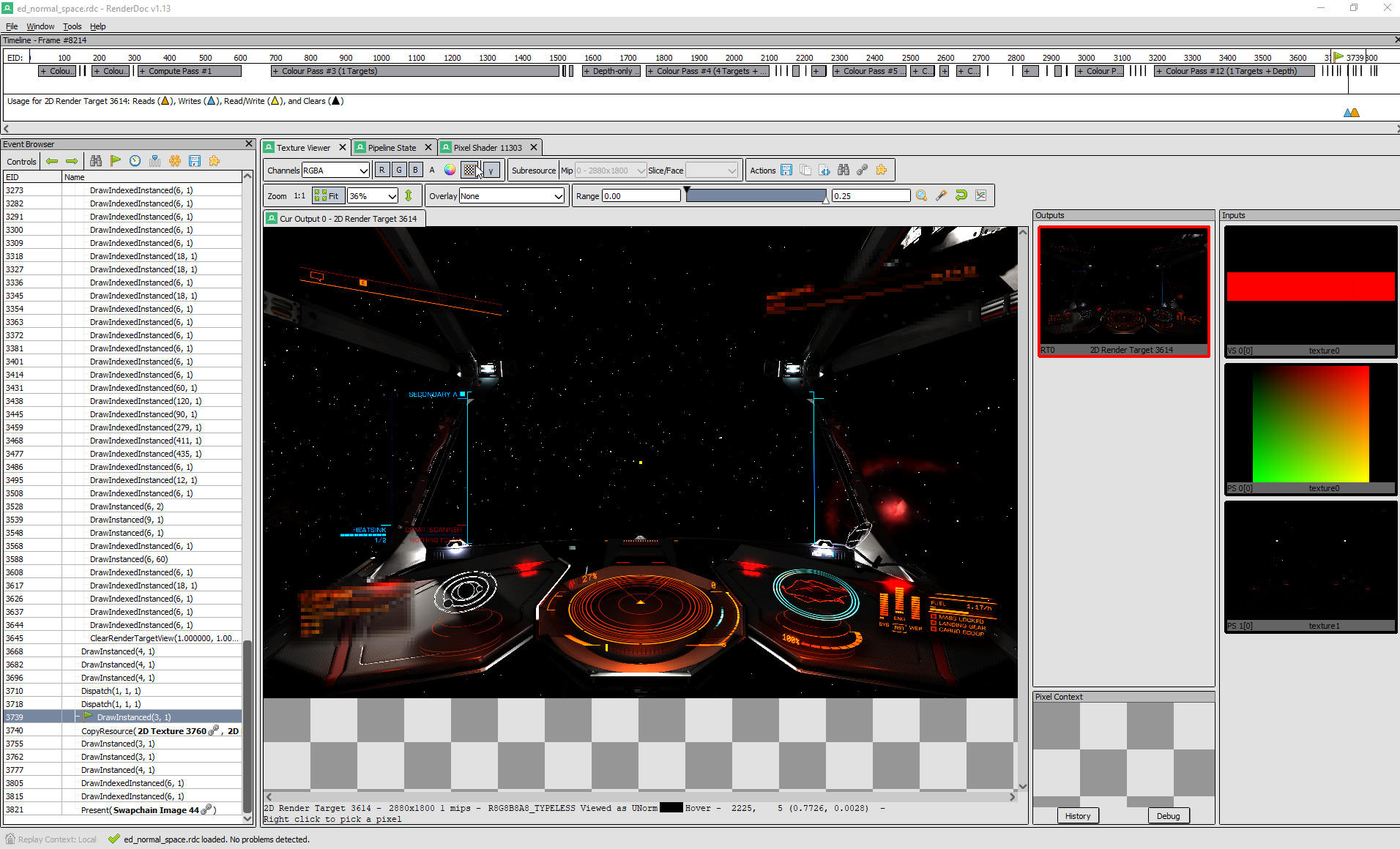Close the Event Browser panel
Image resolution: width=1400 pixels, height=849 pixels.
point(249,143)
